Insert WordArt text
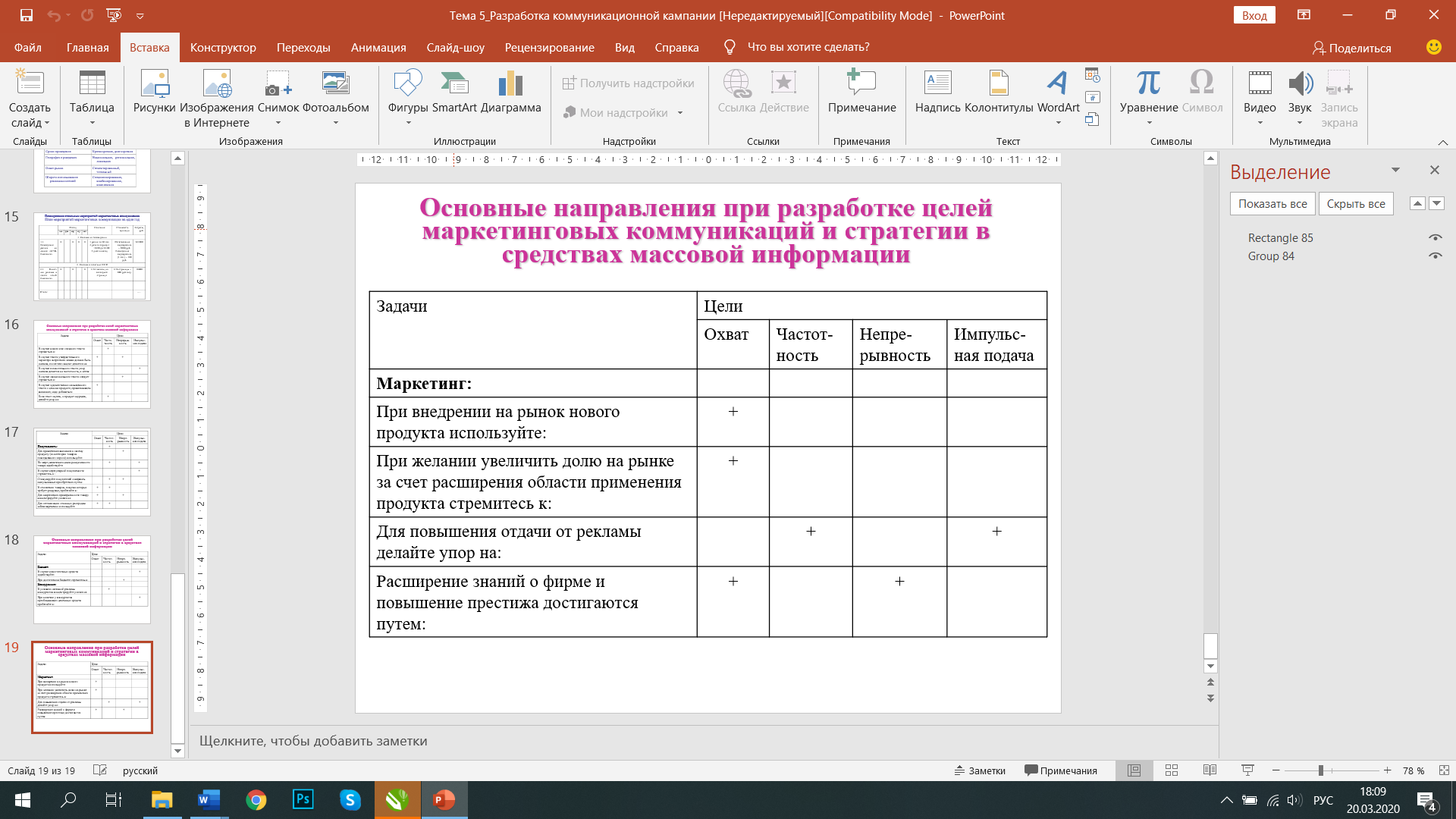 tap(1058, 99)
